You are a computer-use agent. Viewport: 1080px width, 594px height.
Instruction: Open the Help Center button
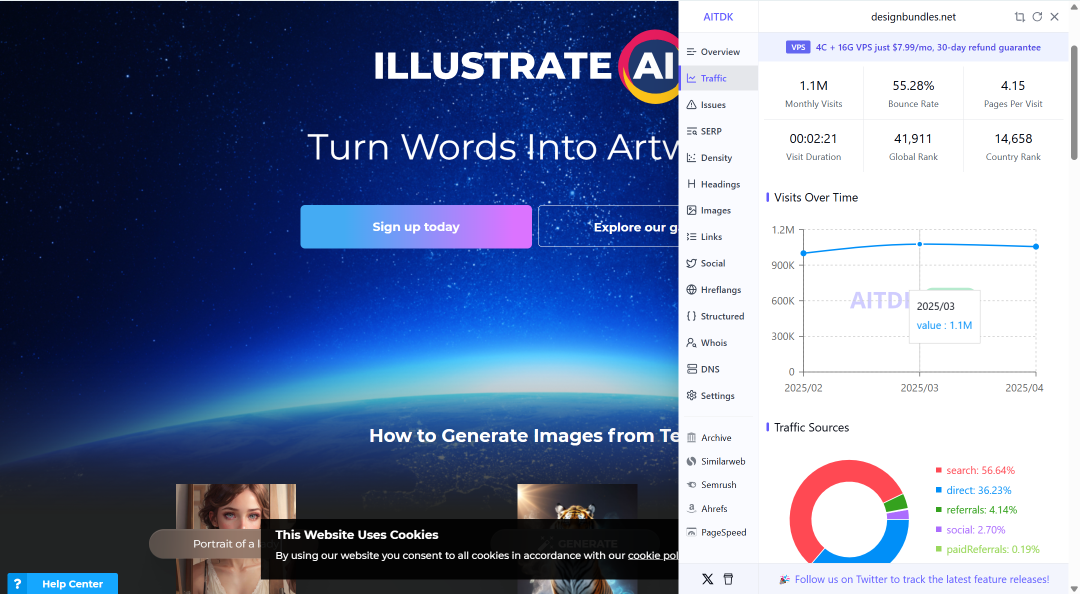click(63, 584)
